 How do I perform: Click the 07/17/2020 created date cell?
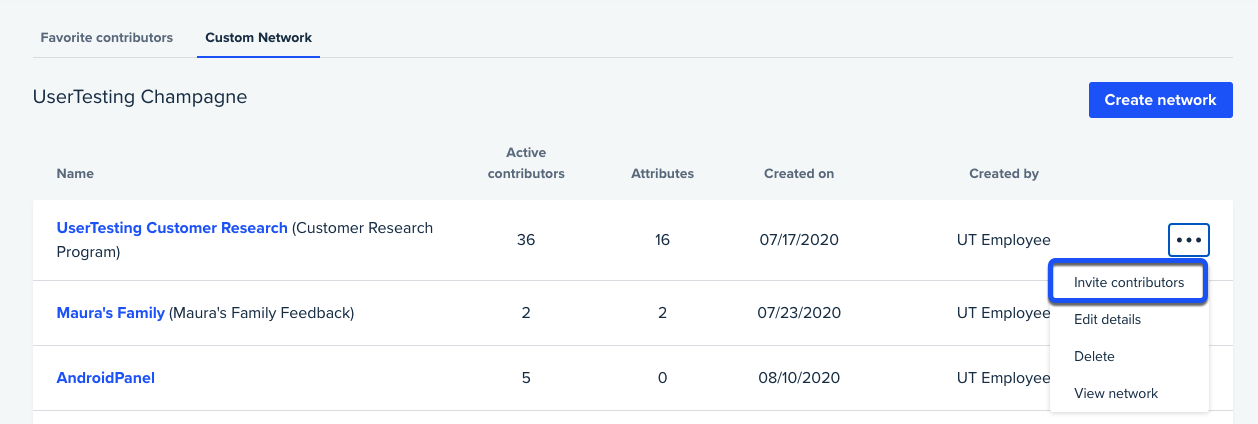(799, 240)
